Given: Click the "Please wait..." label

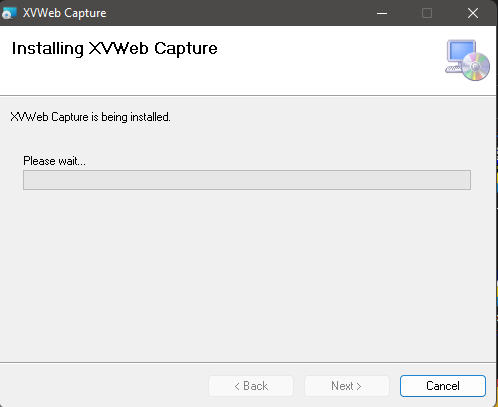Looking at the screenshot, I should (x=54, y=161).
